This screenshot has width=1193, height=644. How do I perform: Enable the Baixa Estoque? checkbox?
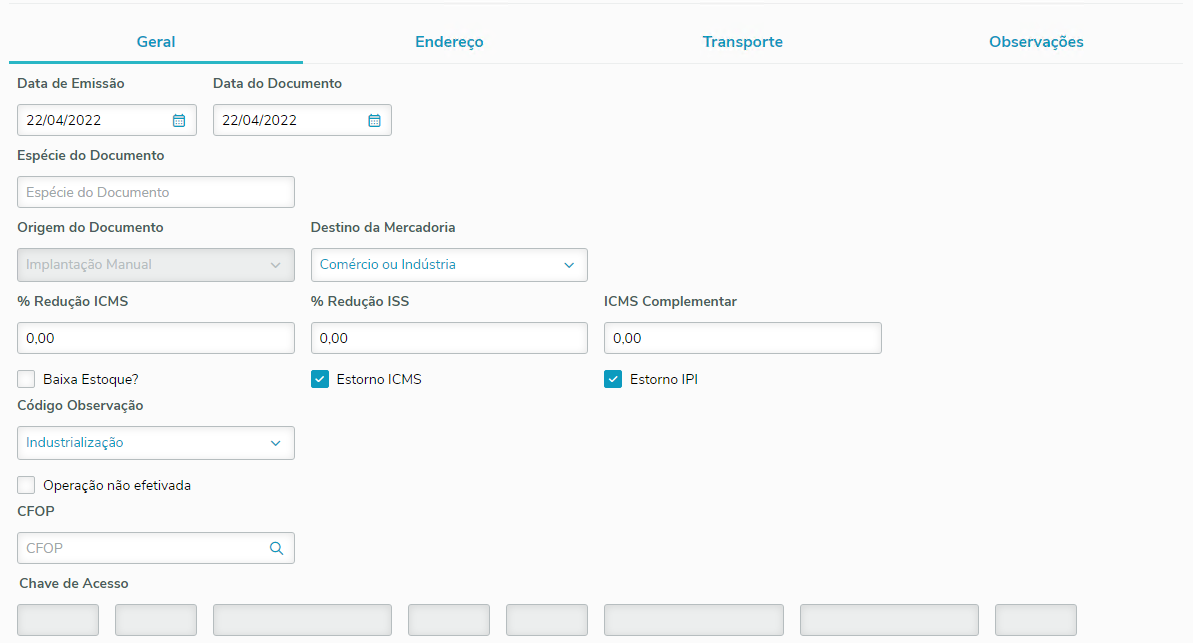point(27,379)
